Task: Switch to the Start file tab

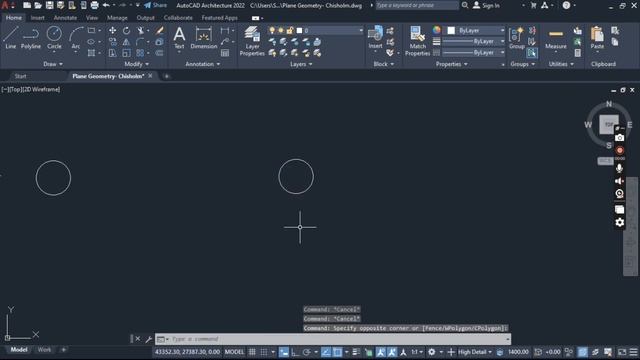Action: click(20, 76)
